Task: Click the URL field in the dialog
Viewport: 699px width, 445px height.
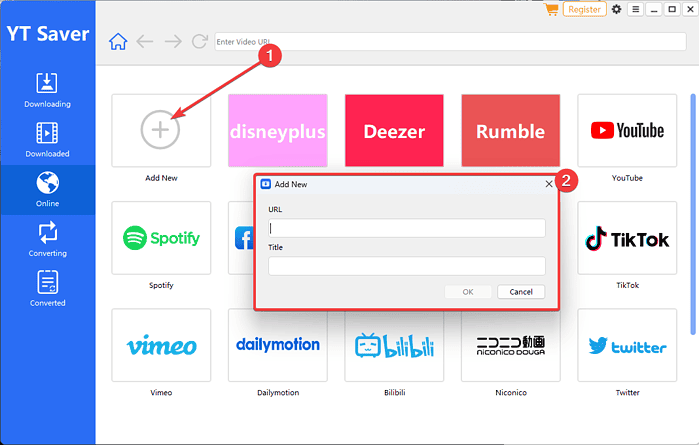Action: click(406, 228)
